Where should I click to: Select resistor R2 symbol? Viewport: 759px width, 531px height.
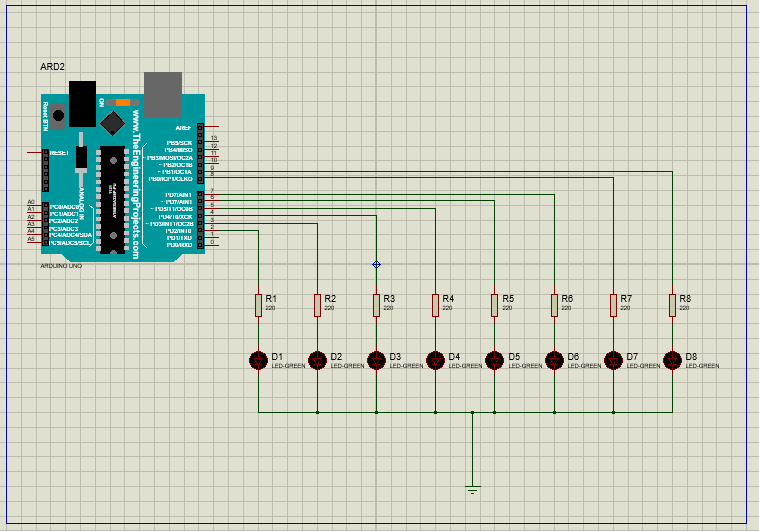pos(317,305)
